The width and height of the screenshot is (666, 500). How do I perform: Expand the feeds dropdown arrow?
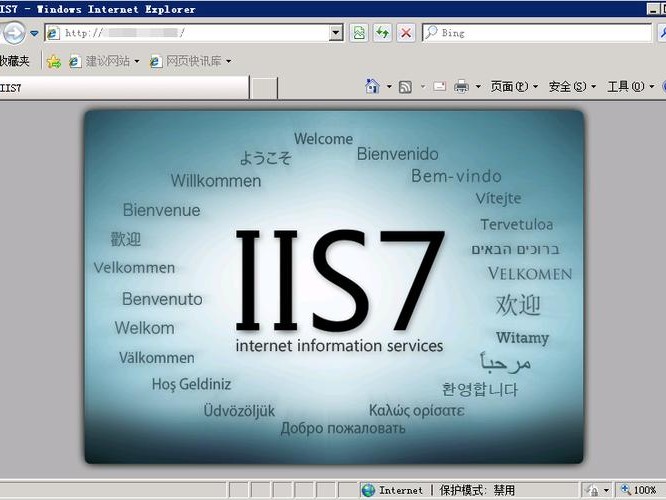point(423,87)
